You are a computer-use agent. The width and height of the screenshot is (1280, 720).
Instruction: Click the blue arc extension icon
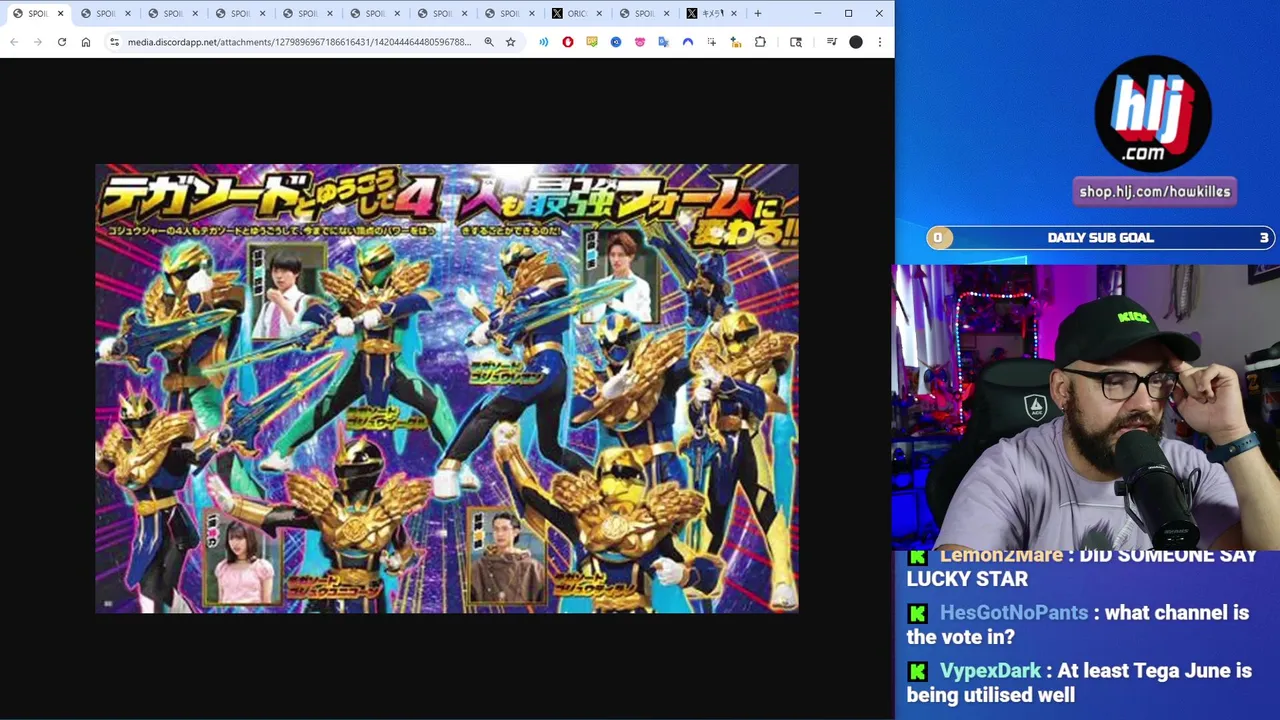coord(688,42)
